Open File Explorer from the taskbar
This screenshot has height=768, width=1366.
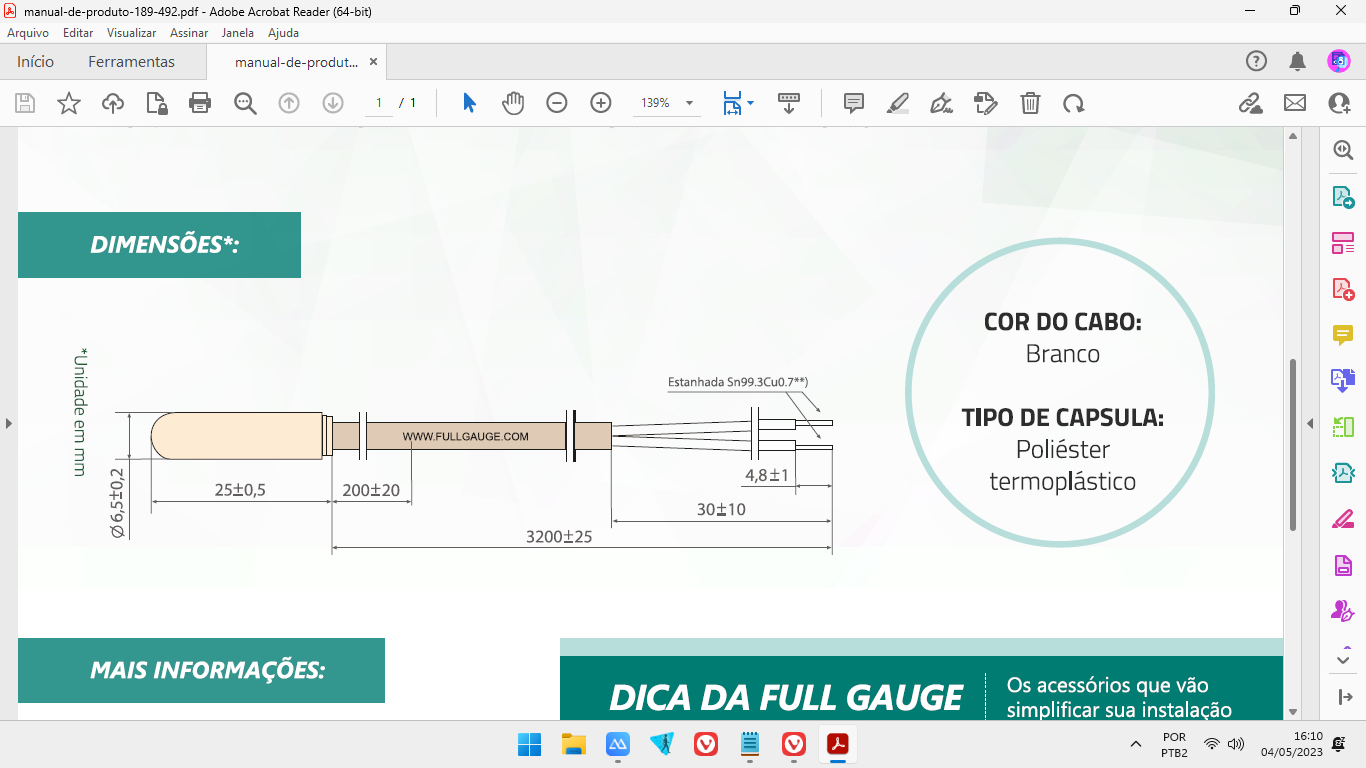click(x=573, y=744)
